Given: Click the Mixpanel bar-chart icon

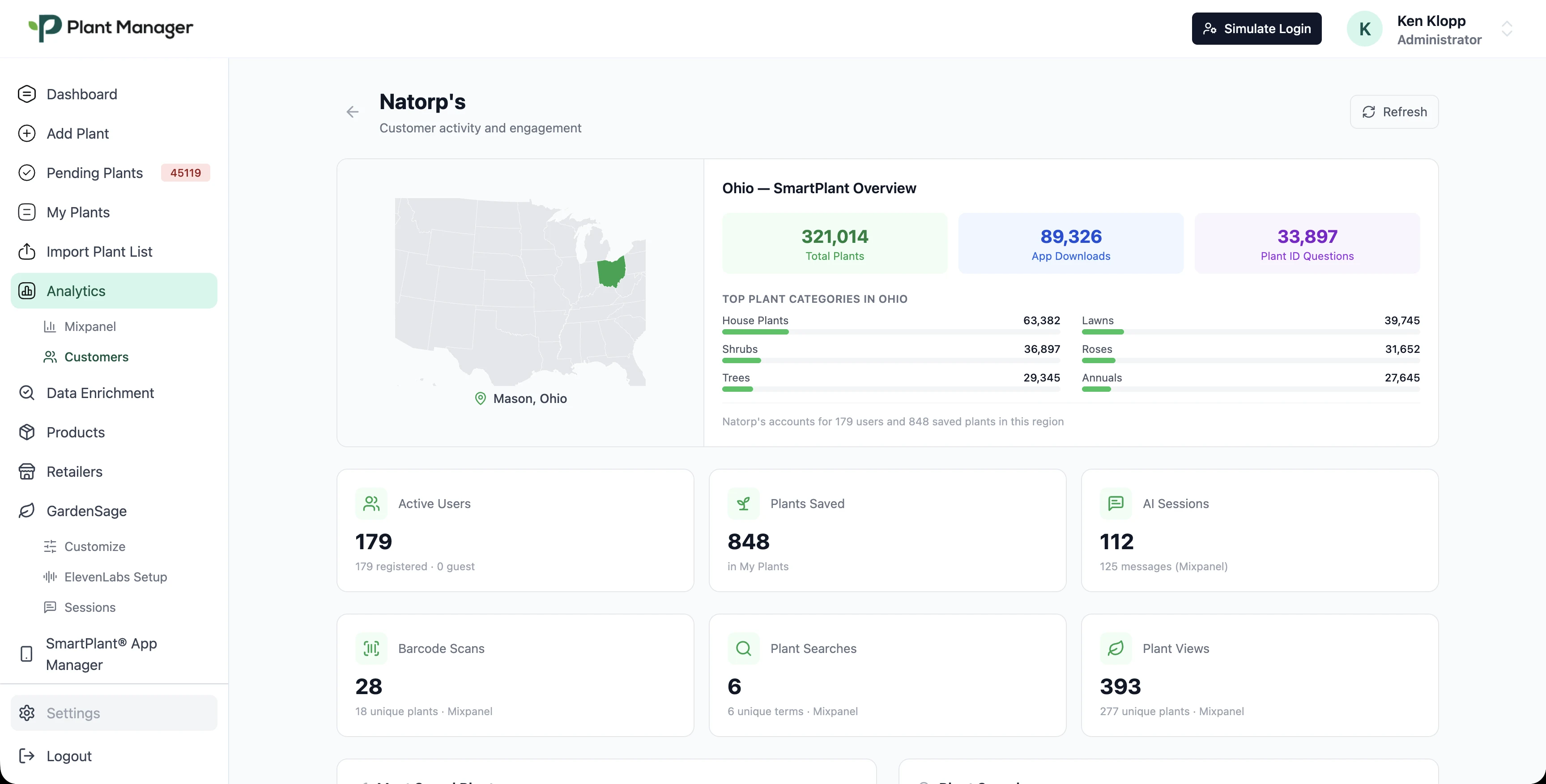Looking at the screenshot, I should click(x=50, y=326).
